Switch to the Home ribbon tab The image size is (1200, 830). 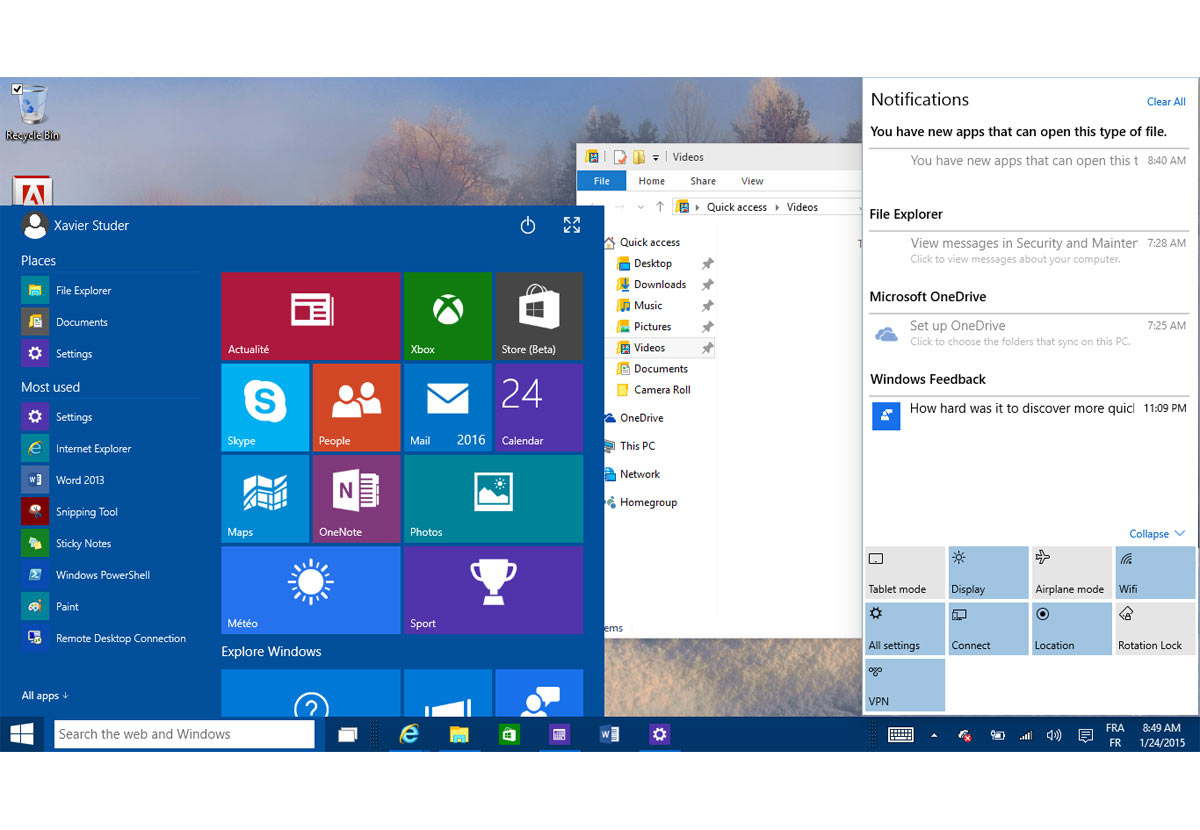(652, 181)
